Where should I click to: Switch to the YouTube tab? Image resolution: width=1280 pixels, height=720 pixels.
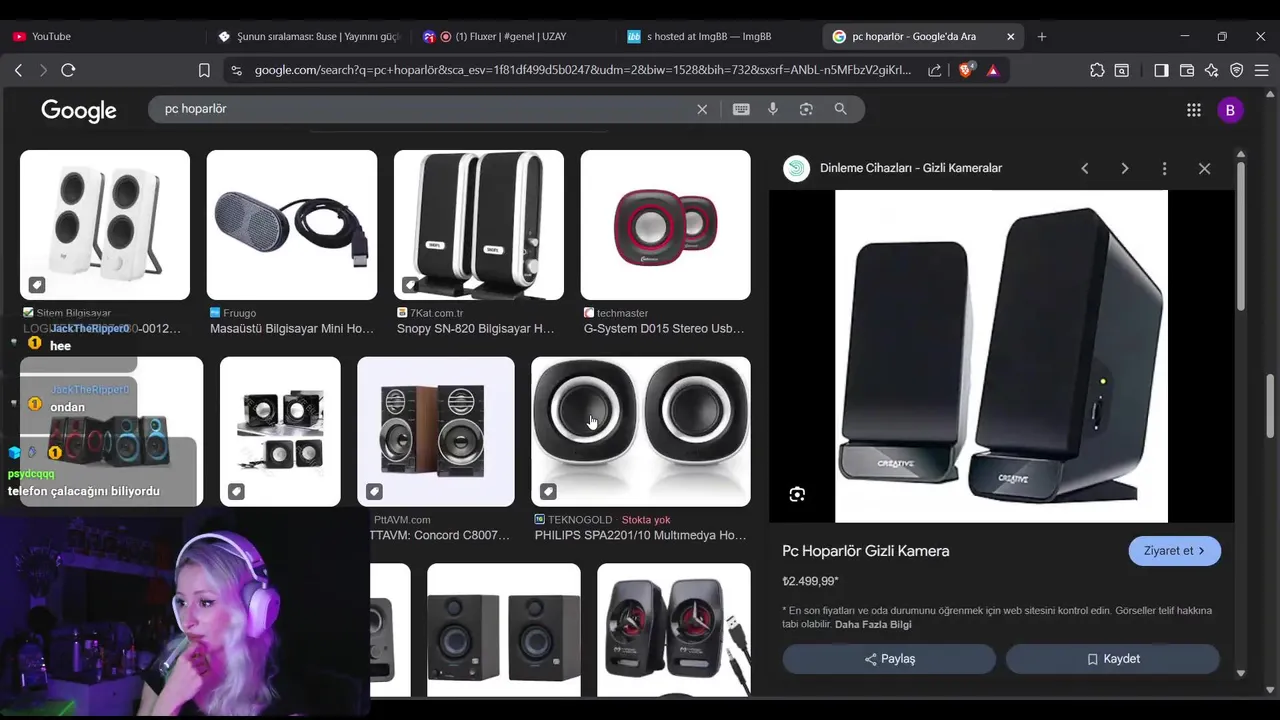pos(102,36)
